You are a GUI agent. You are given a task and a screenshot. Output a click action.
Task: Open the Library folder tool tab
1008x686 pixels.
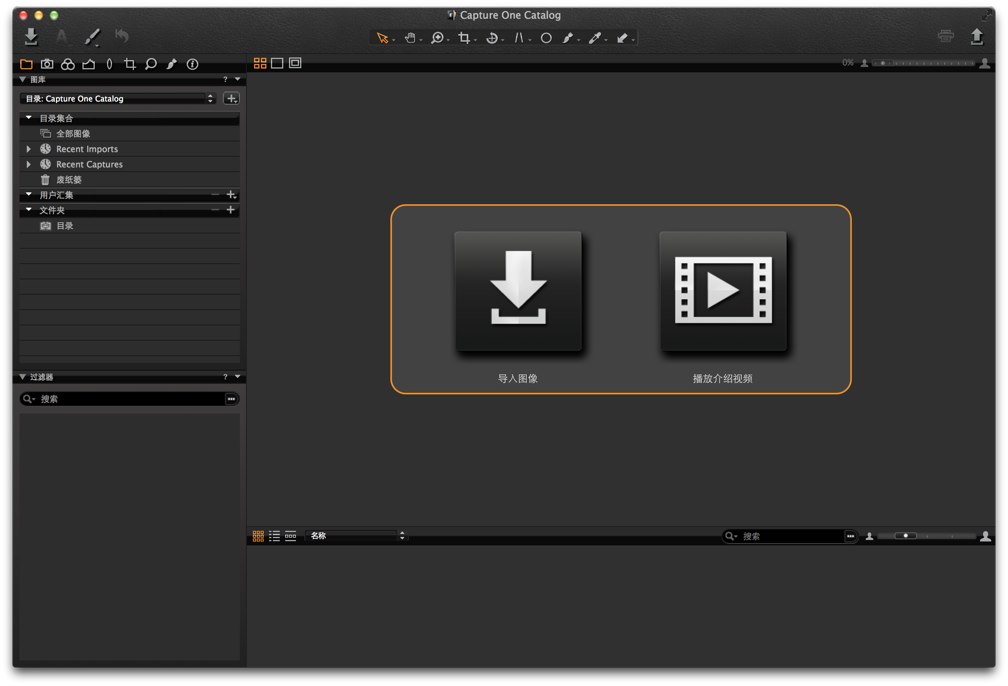pos(26,64)
